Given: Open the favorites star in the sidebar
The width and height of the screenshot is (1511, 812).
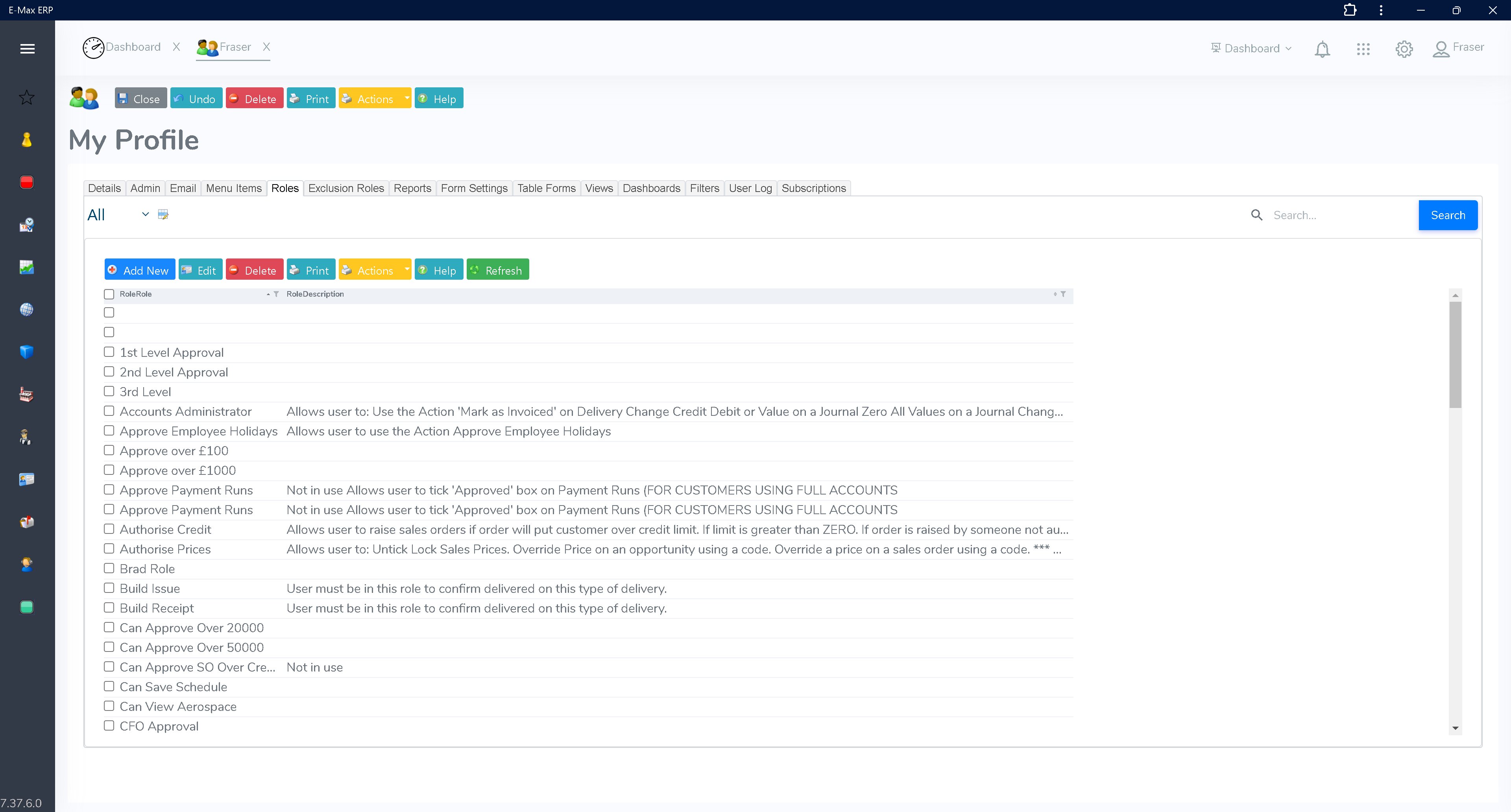Looking at the screenshot, I should (27, 97).
